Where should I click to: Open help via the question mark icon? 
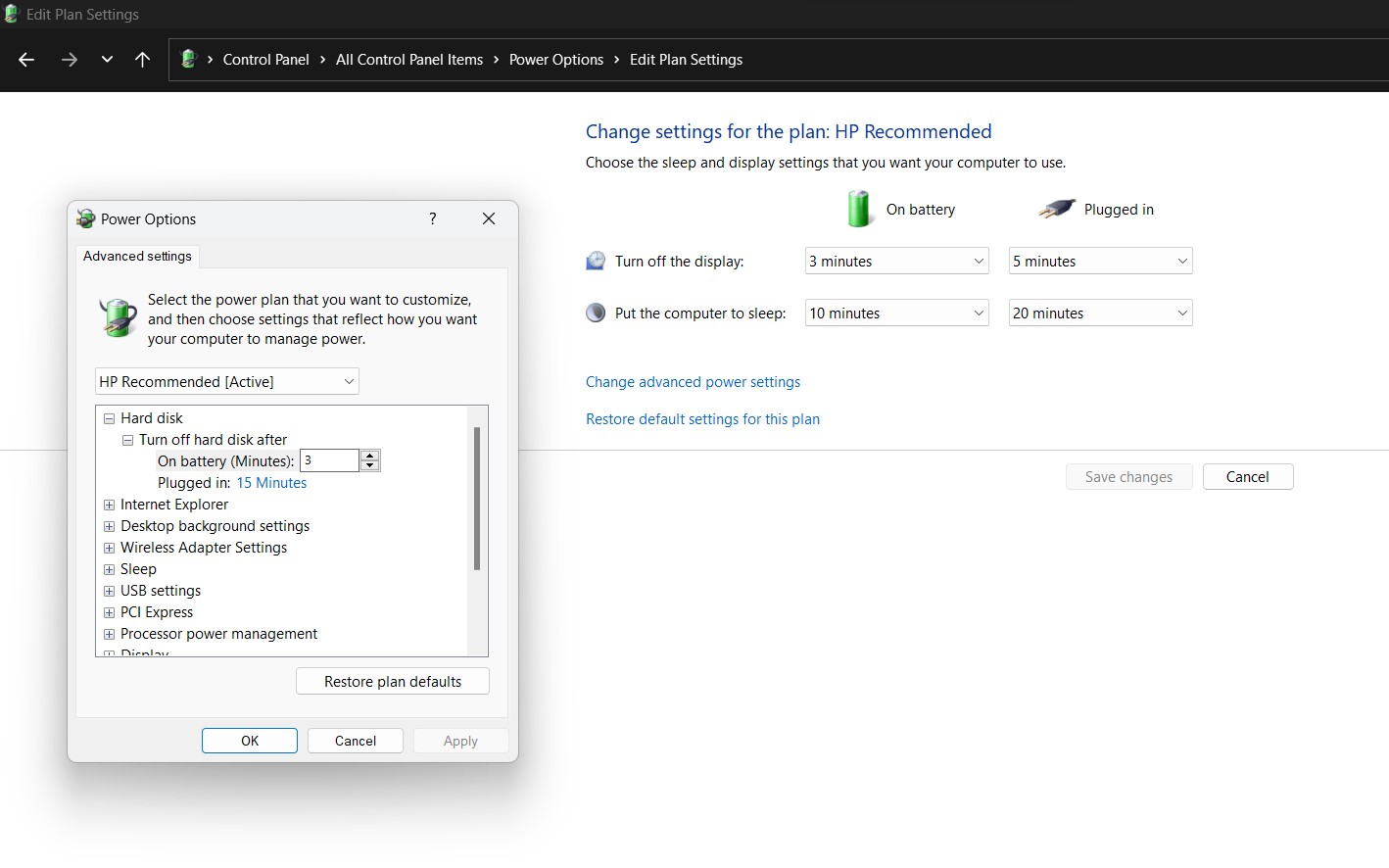(x=432, y=218)
